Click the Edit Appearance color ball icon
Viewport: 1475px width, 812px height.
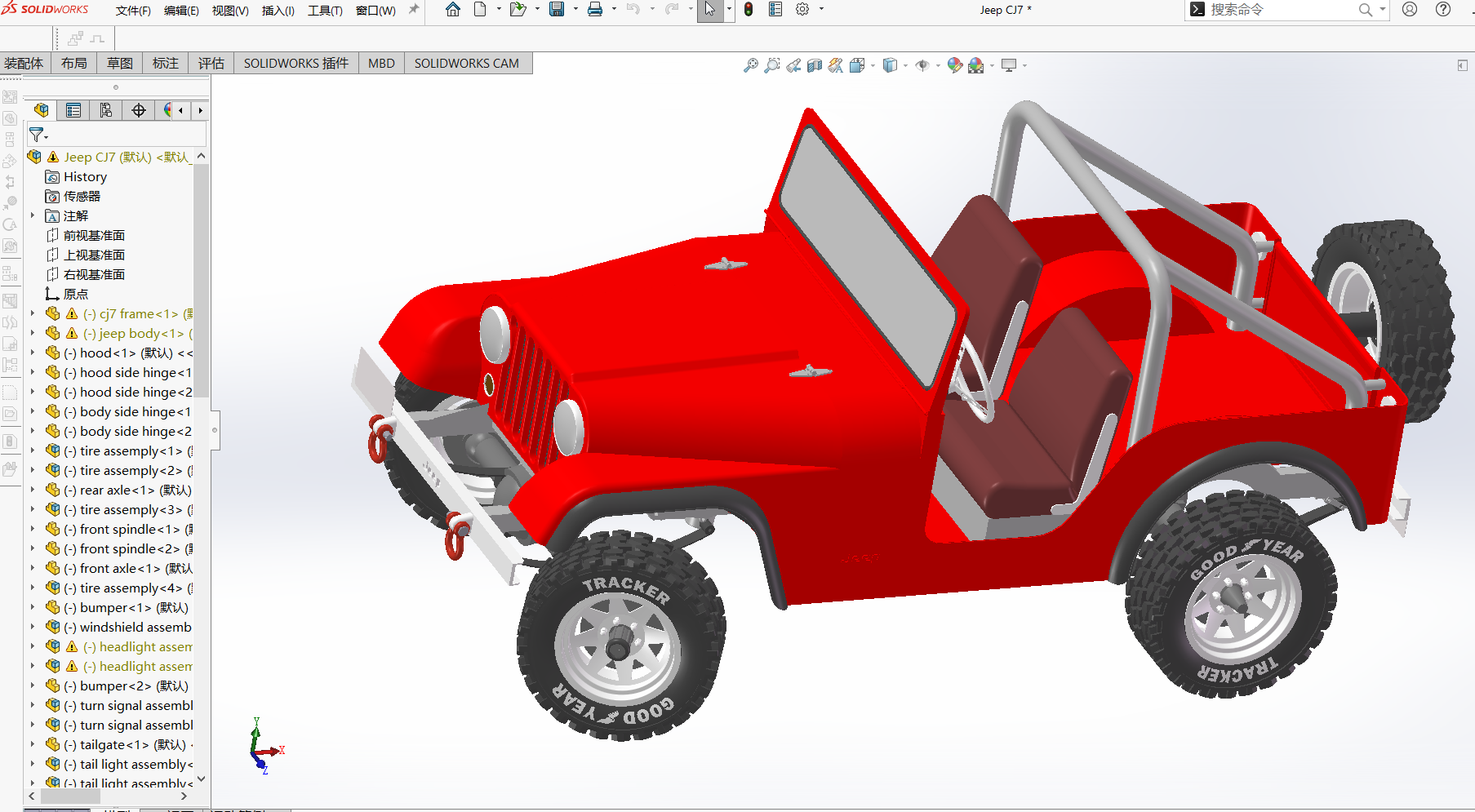pyautogui.click(x=954, y=65)
